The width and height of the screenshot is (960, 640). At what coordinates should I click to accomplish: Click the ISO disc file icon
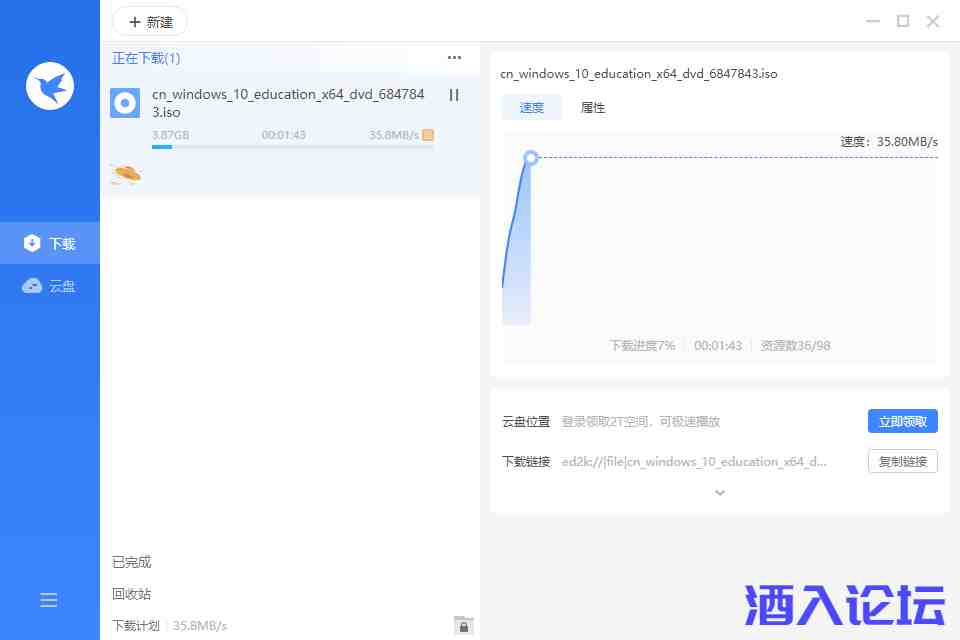tap(125, 103)
